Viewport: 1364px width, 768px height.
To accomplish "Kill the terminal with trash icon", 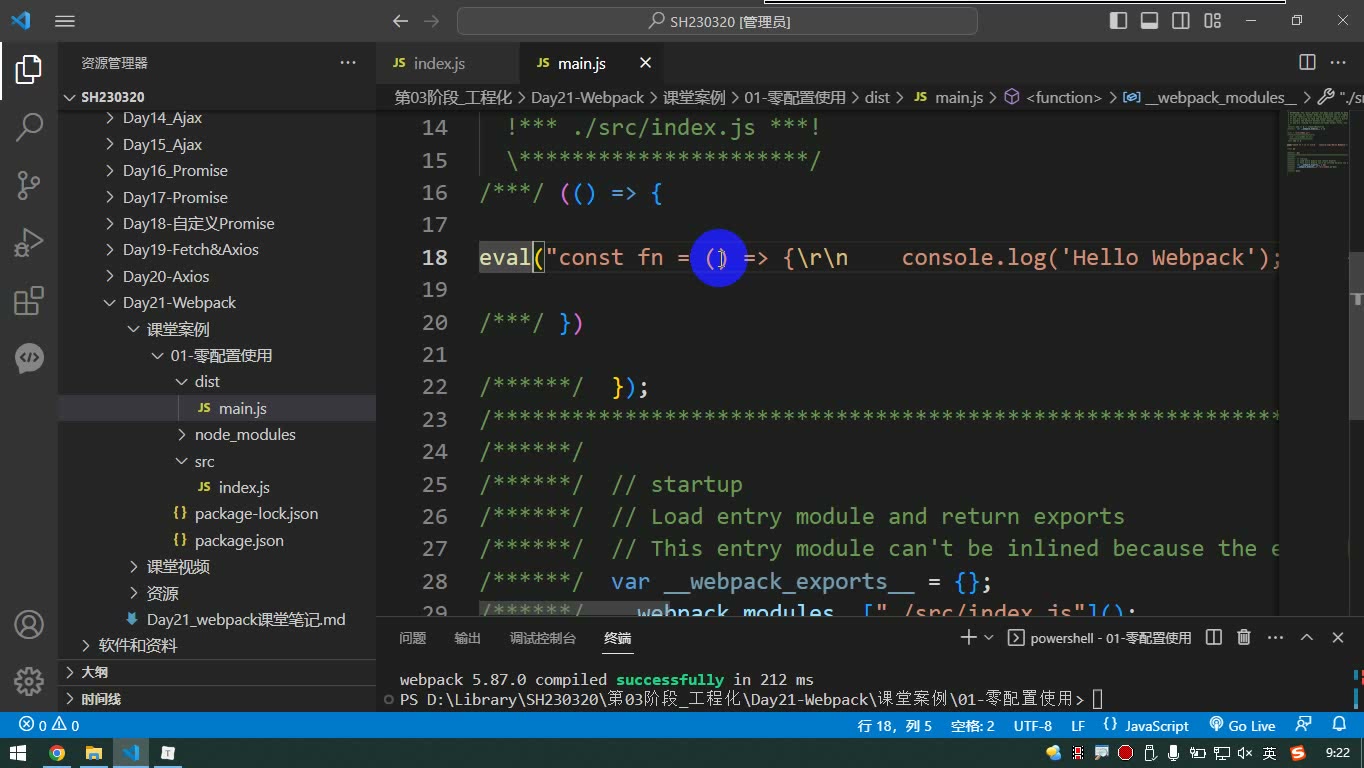I will click(x=1244, y=637).
